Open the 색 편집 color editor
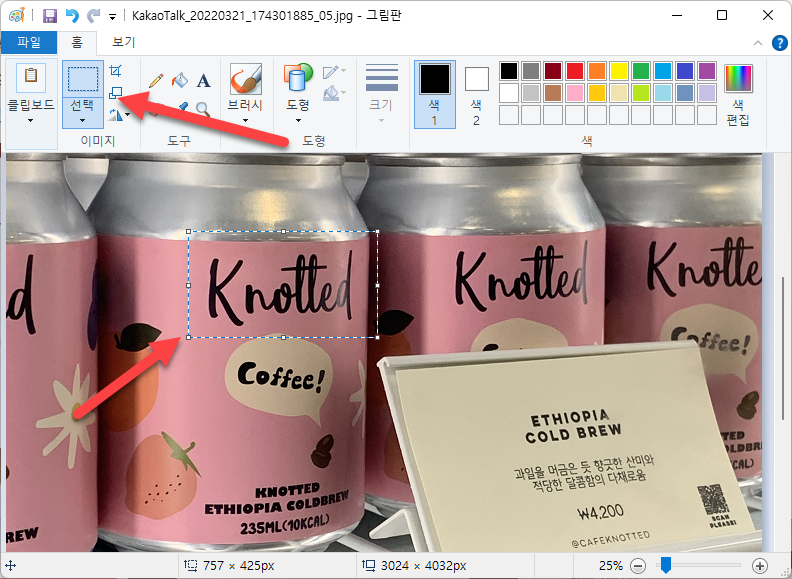 coord(738,95)
